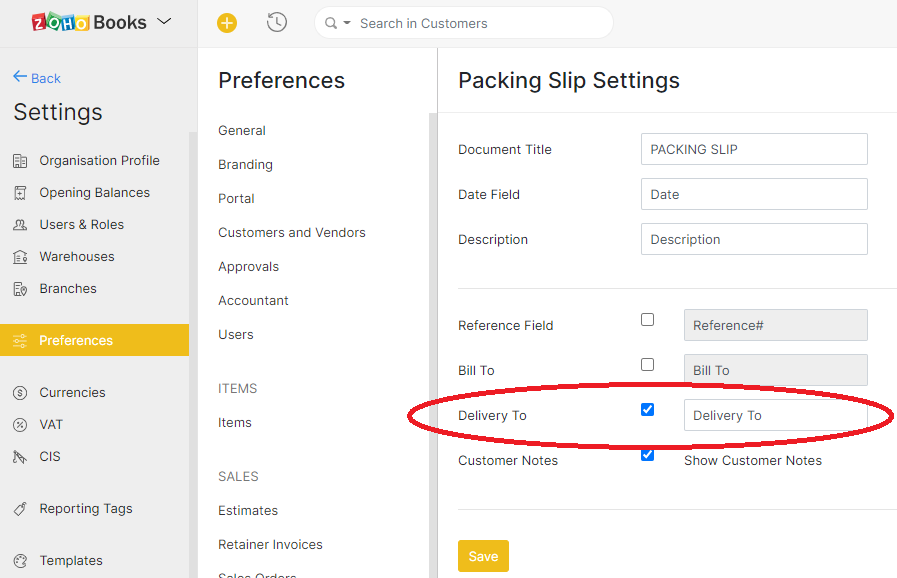This screenshot has width=897, height=578.
Task: Click the Users & Roles icon
Action: tap(20, 225)
